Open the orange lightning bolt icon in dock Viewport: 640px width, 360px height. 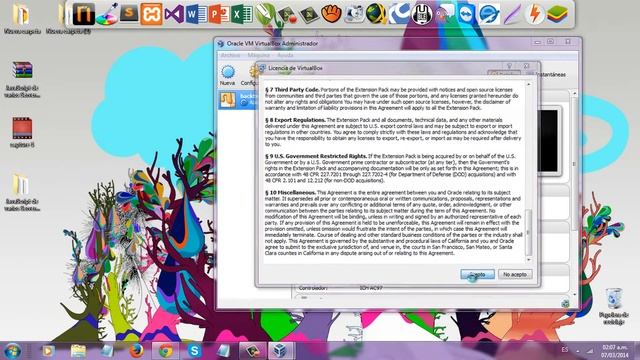tap(534, 14)
